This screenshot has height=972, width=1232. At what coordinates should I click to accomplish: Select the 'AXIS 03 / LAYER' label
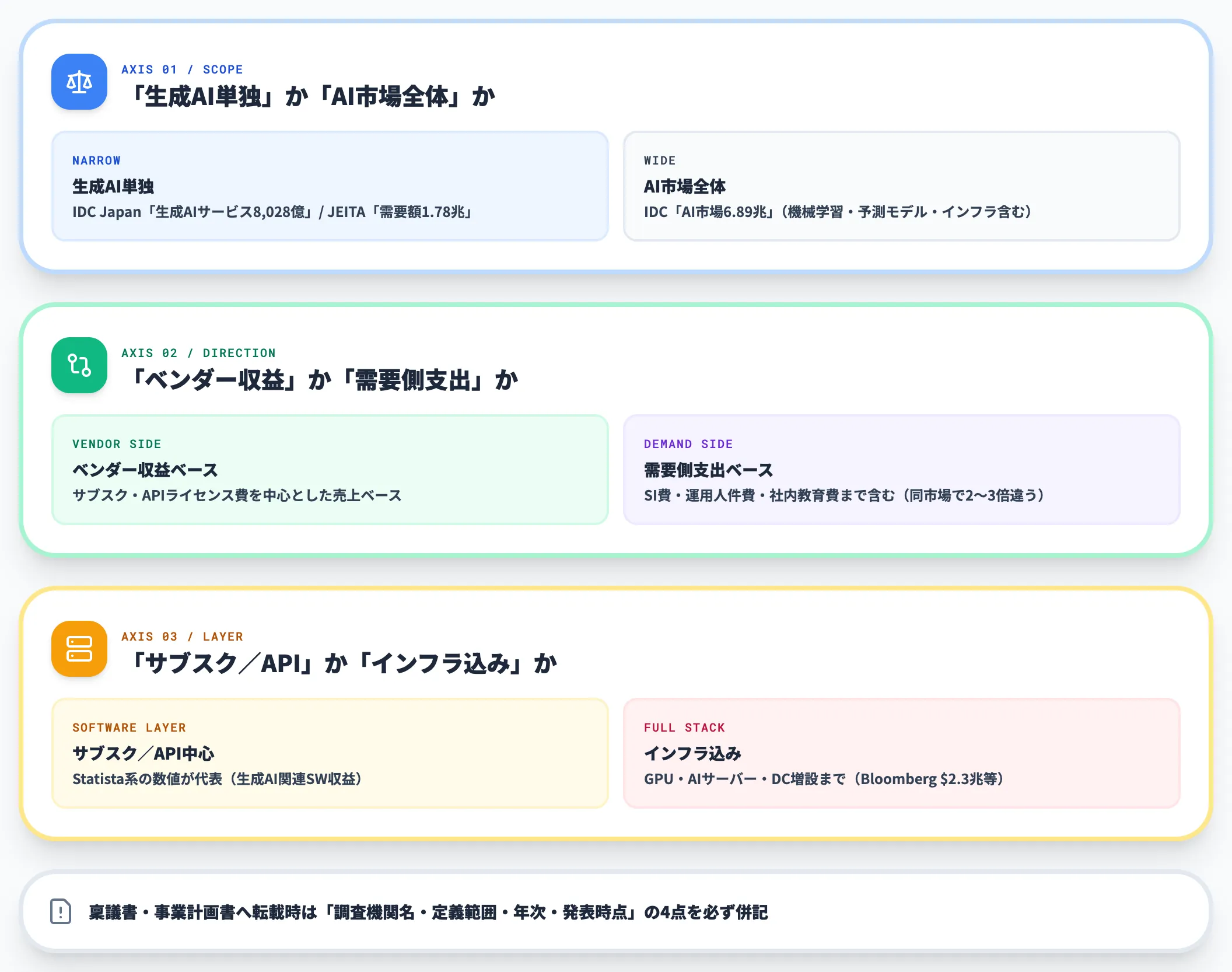[182, 637]
